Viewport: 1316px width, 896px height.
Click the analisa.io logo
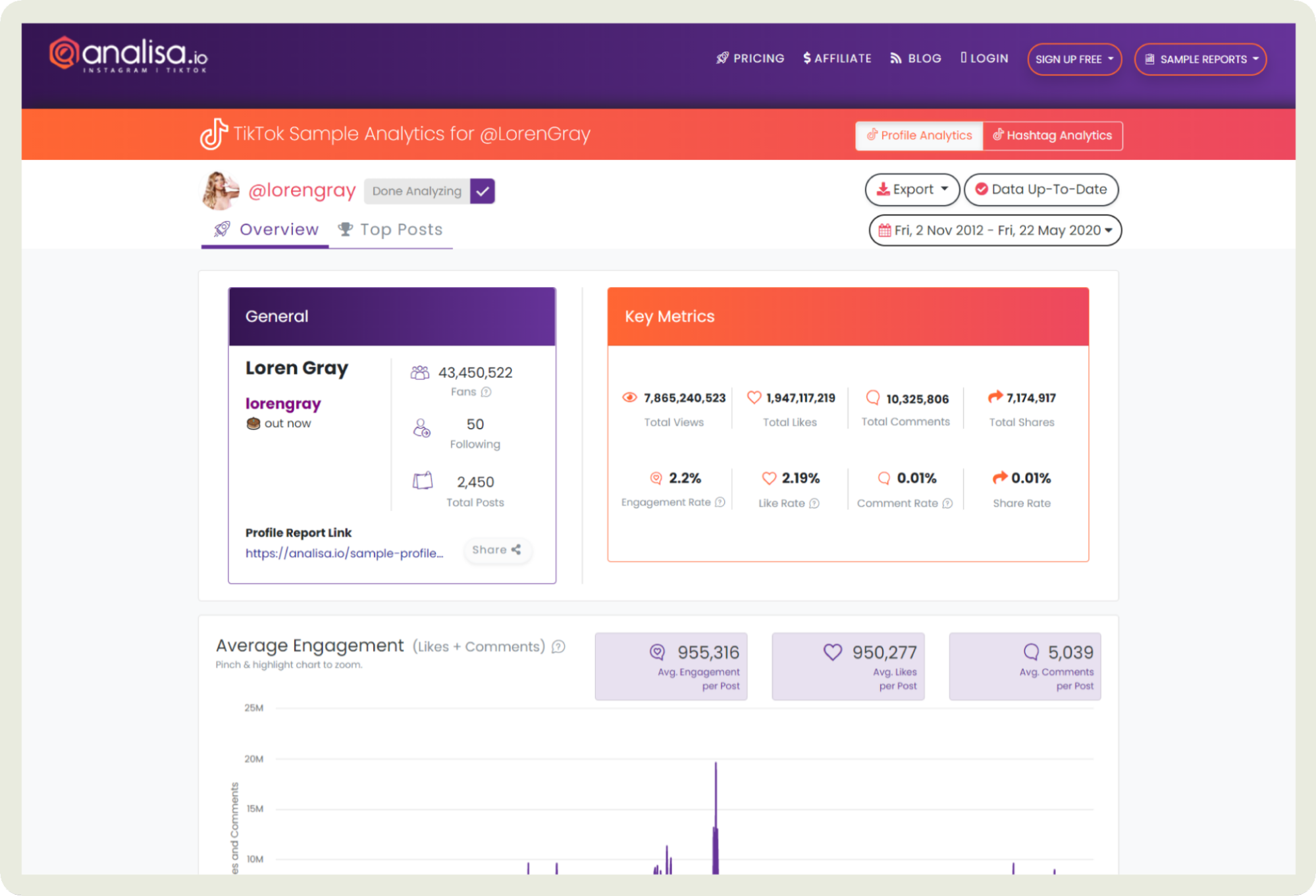tap(129, 55)
